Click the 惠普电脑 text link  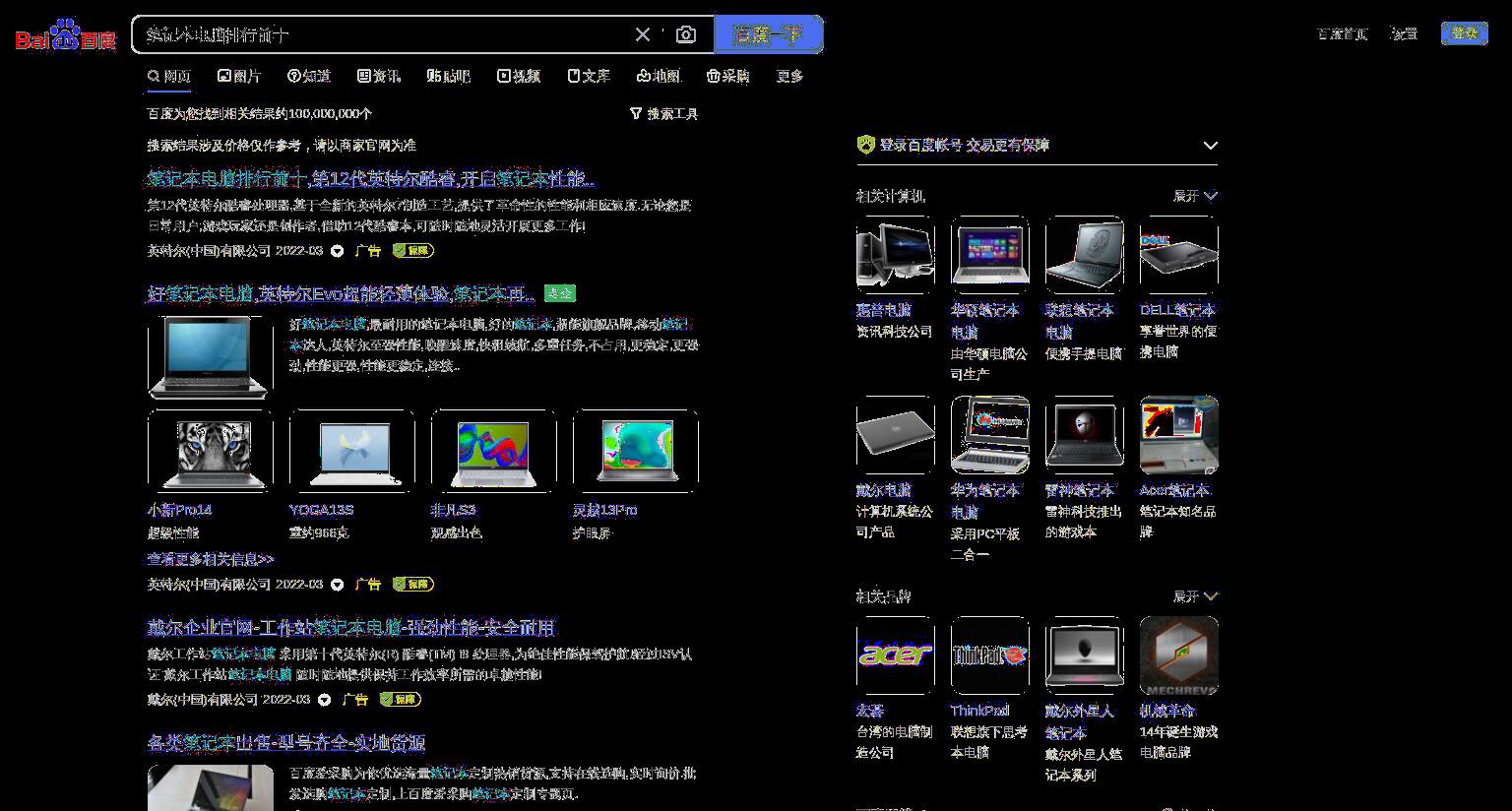[x=884, y=310]
